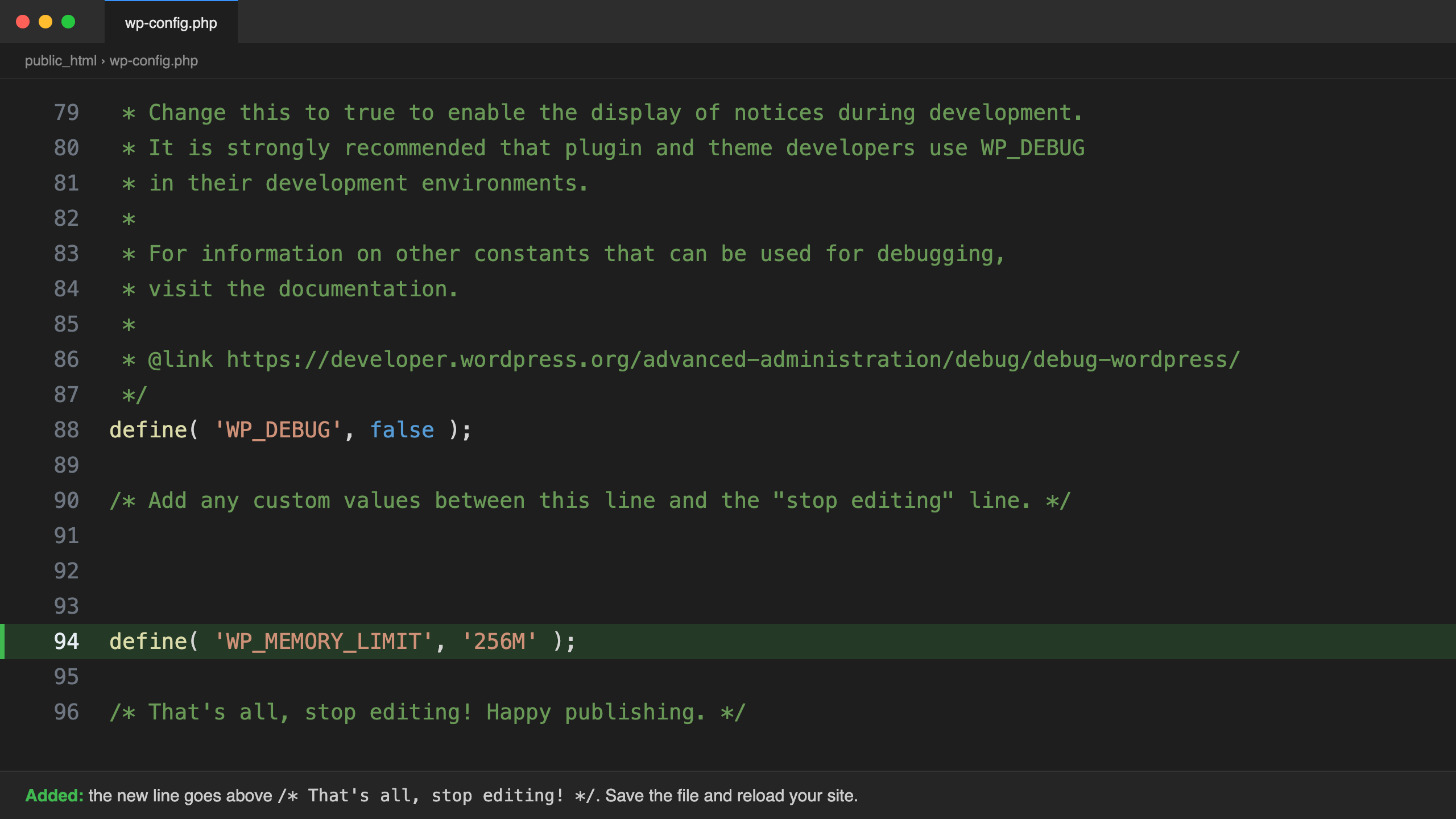Click the define keyword on line 88
The height and width of the screenshot is (819, 1456).
click(x=148, y=430)
